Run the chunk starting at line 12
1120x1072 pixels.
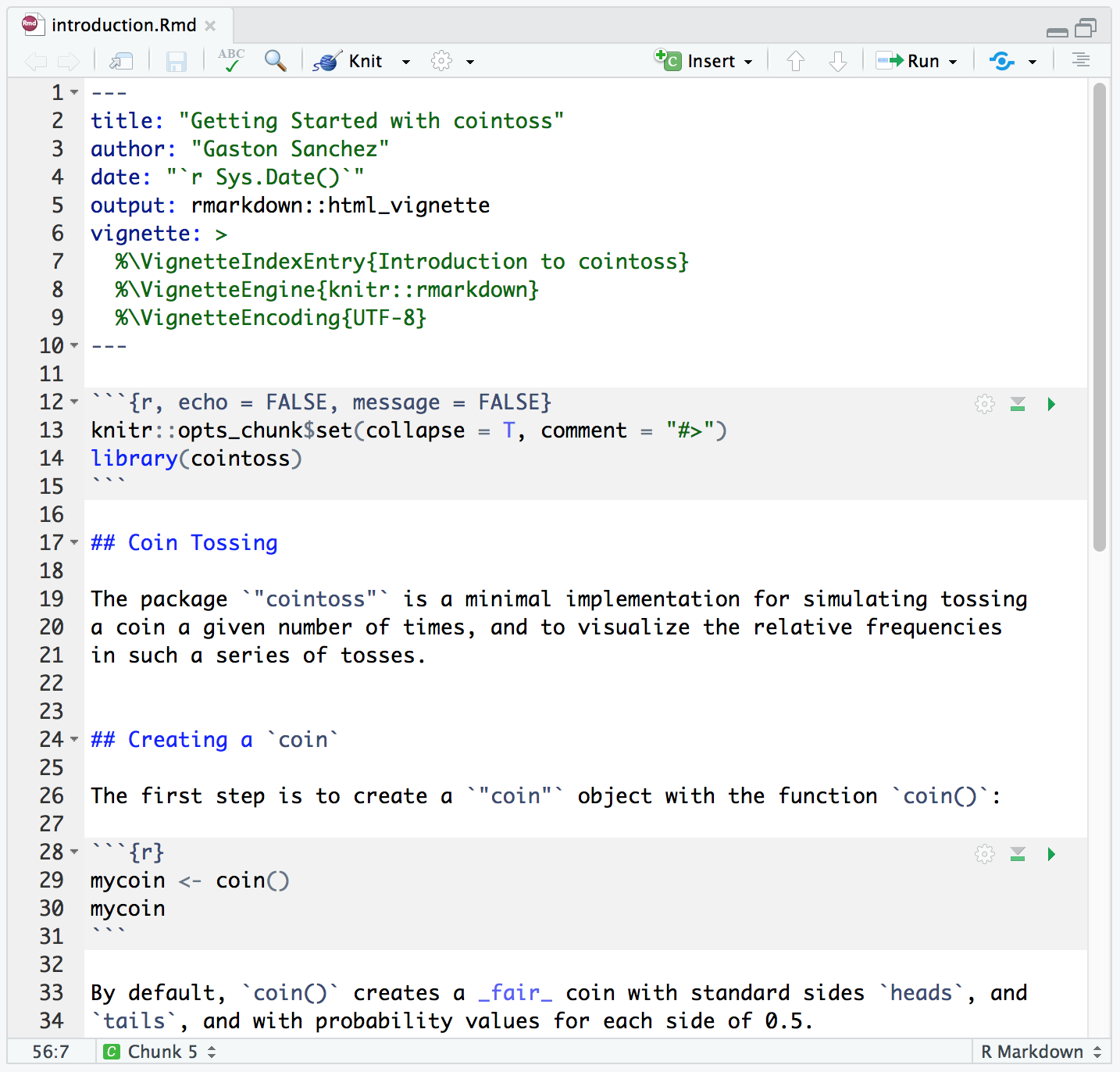click(1051, 404)
